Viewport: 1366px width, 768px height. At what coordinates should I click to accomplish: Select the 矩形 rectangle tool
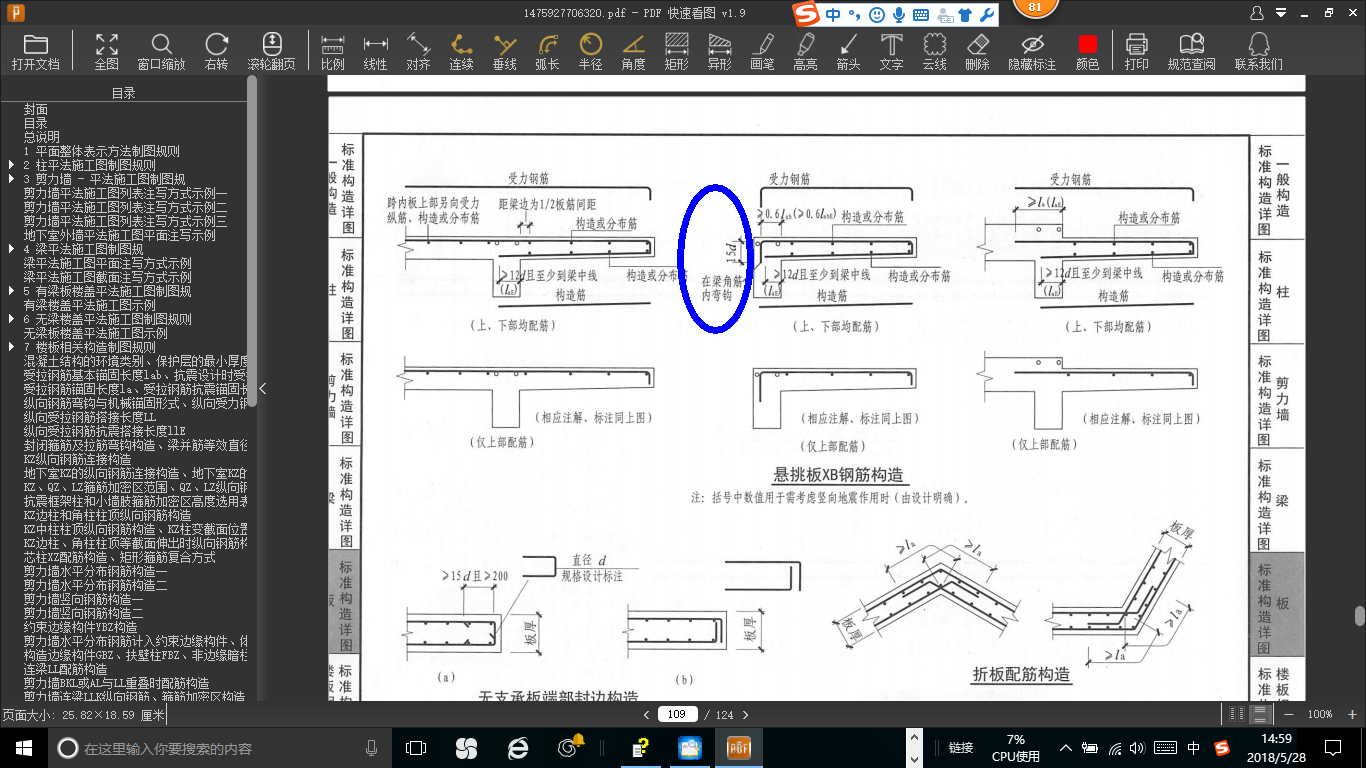click(x=677, y=51)
